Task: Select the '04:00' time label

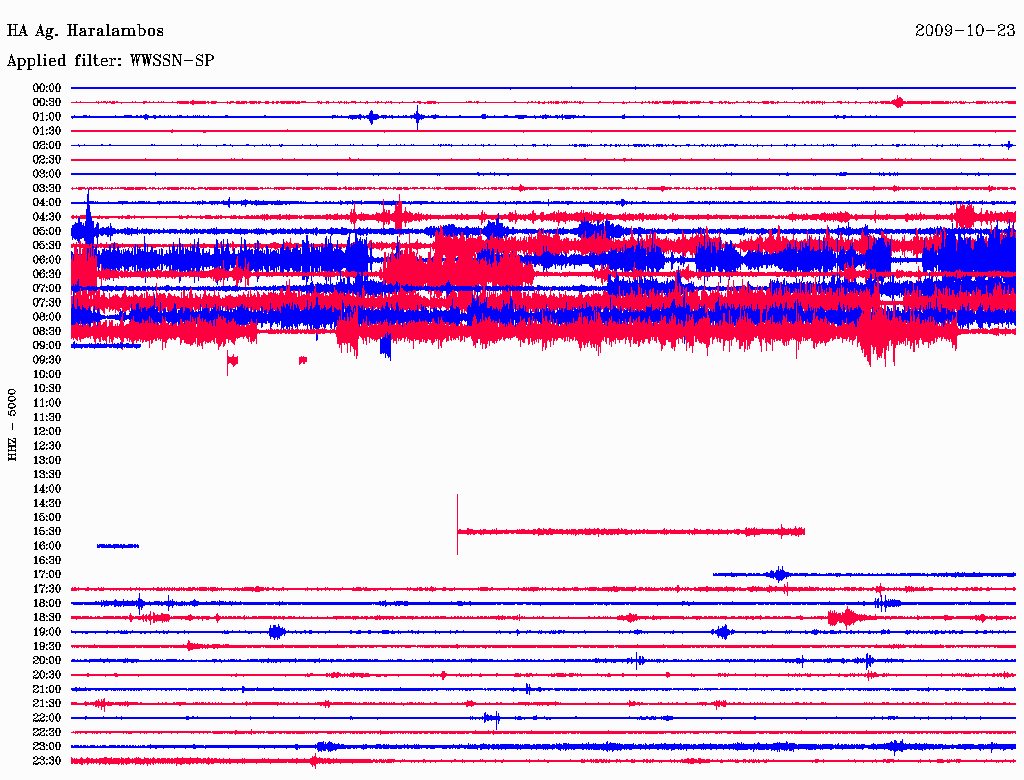Action: pos(47,203)
